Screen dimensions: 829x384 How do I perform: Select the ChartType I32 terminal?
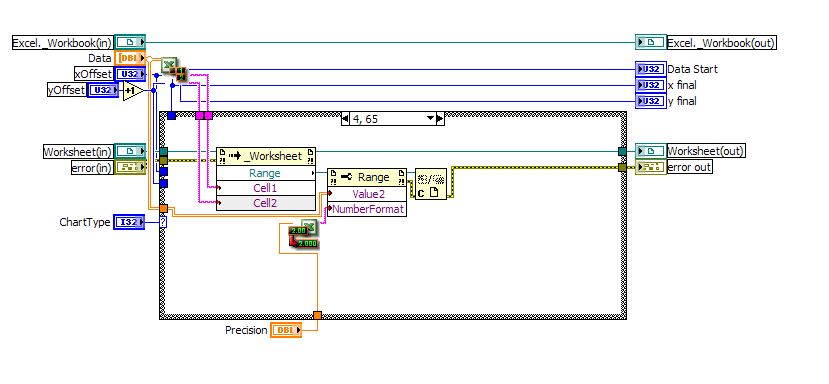pyautogui.click(x=129, y=223)
